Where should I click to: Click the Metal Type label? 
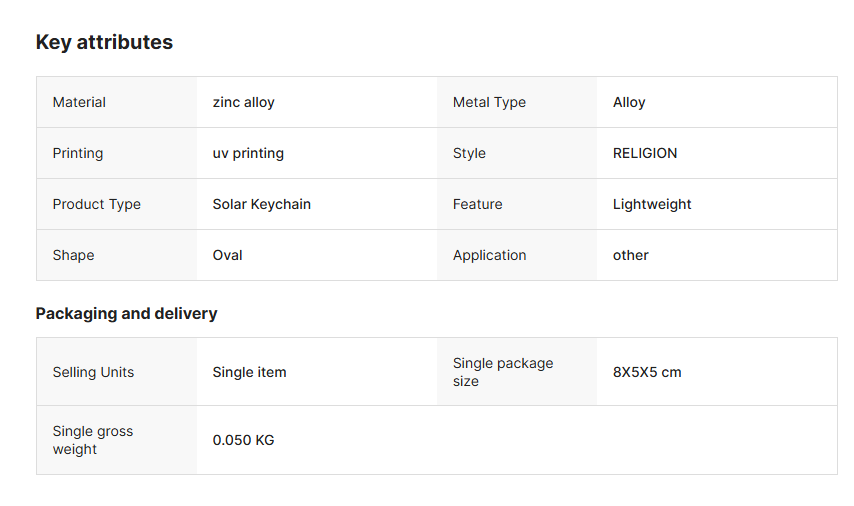tap(489, 102)
